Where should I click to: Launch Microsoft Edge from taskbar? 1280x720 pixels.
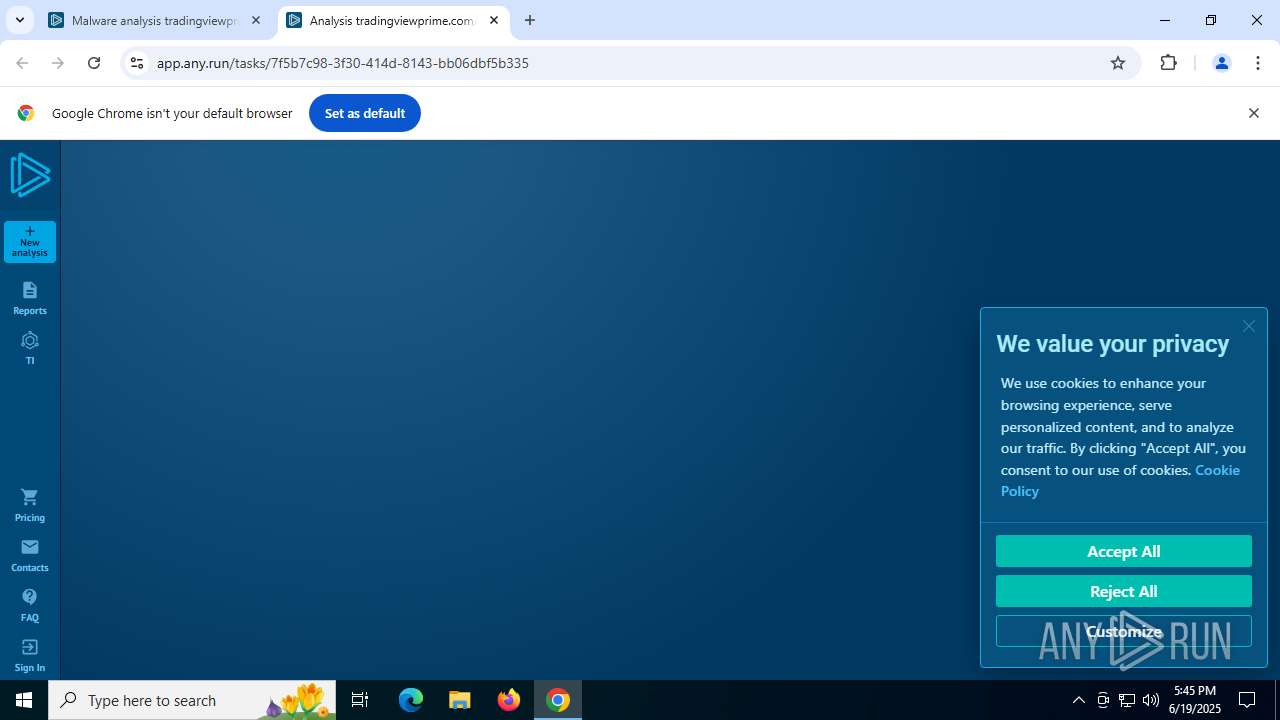[411, 700]
